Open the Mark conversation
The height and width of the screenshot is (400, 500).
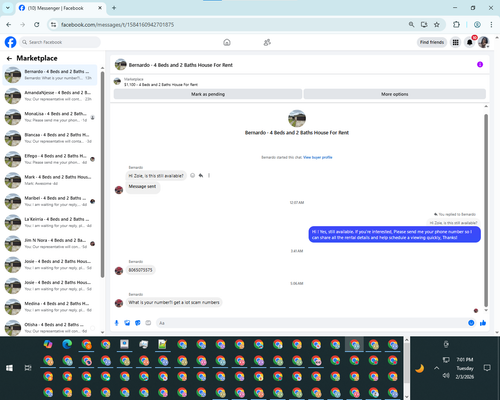coord(50,180)
